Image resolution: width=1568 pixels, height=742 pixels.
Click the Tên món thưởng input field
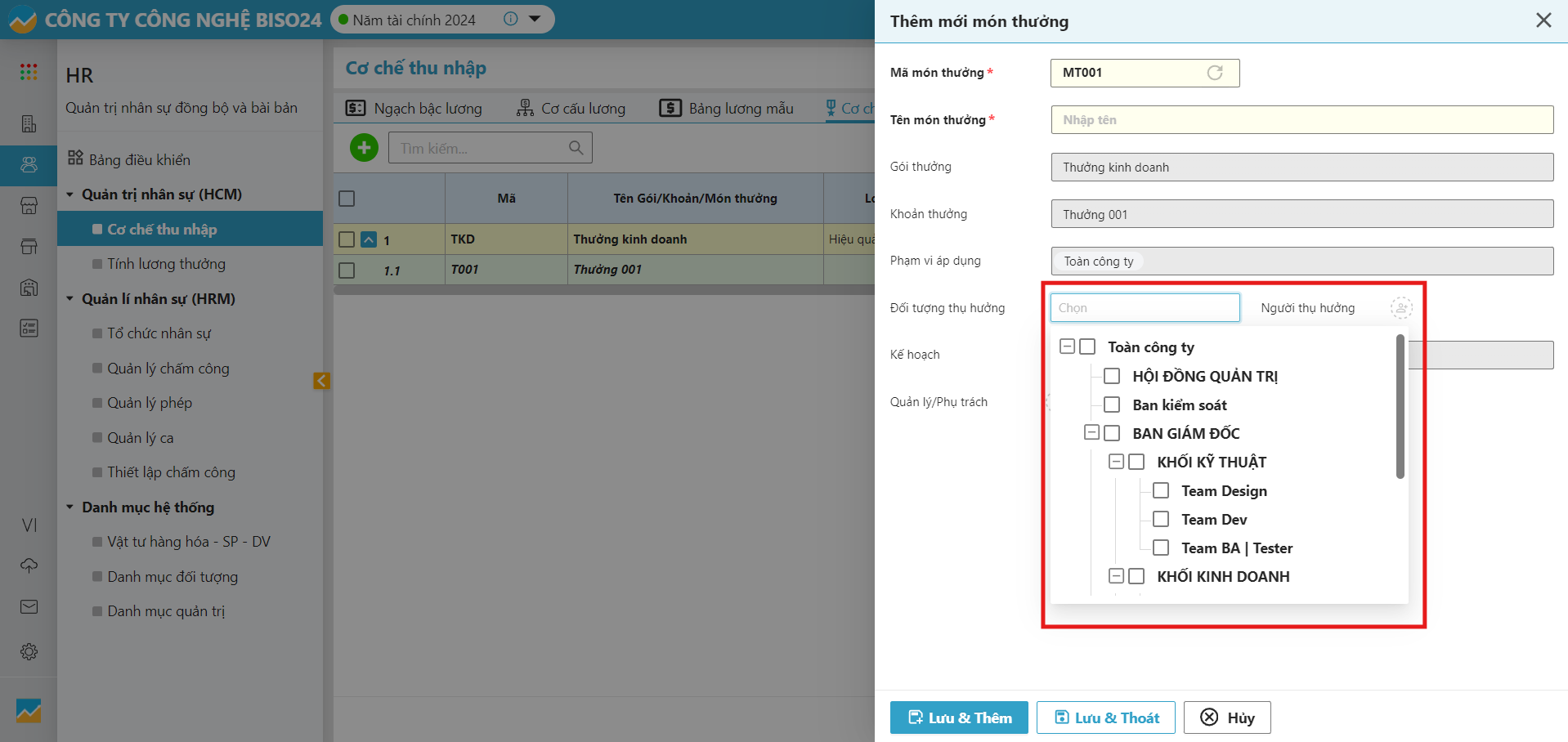click(x=1301, y=120)
